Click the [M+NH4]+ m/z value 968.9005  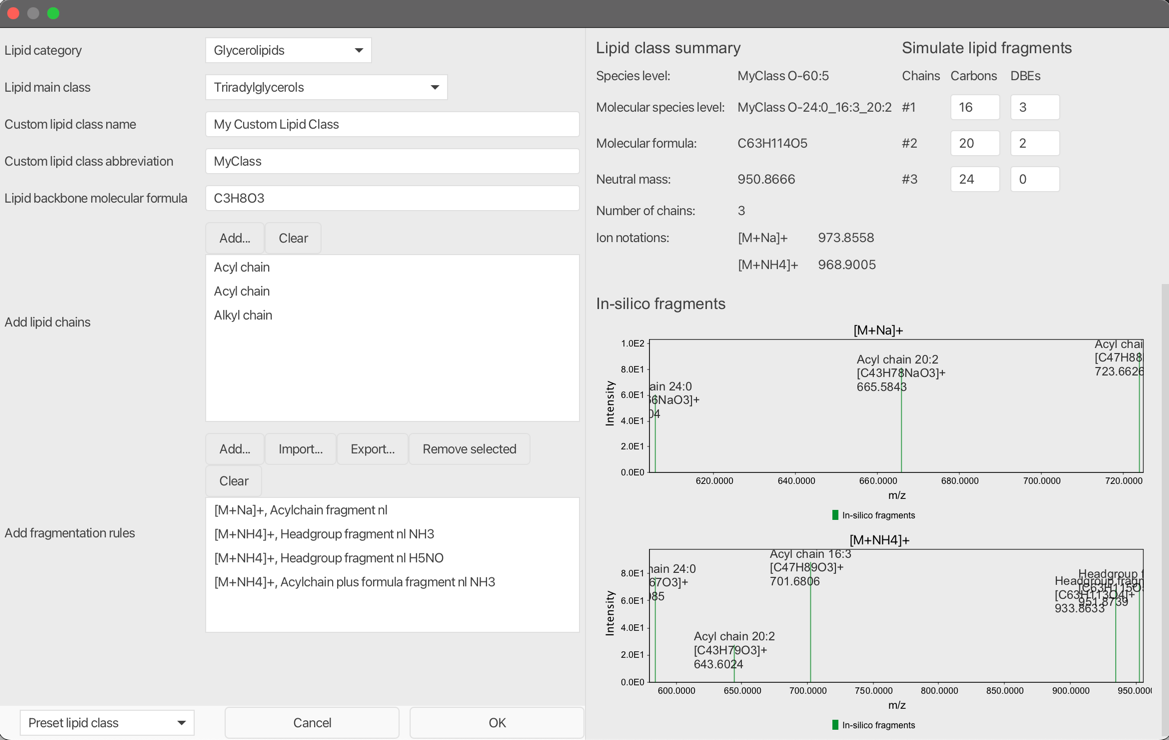[847, 265]
